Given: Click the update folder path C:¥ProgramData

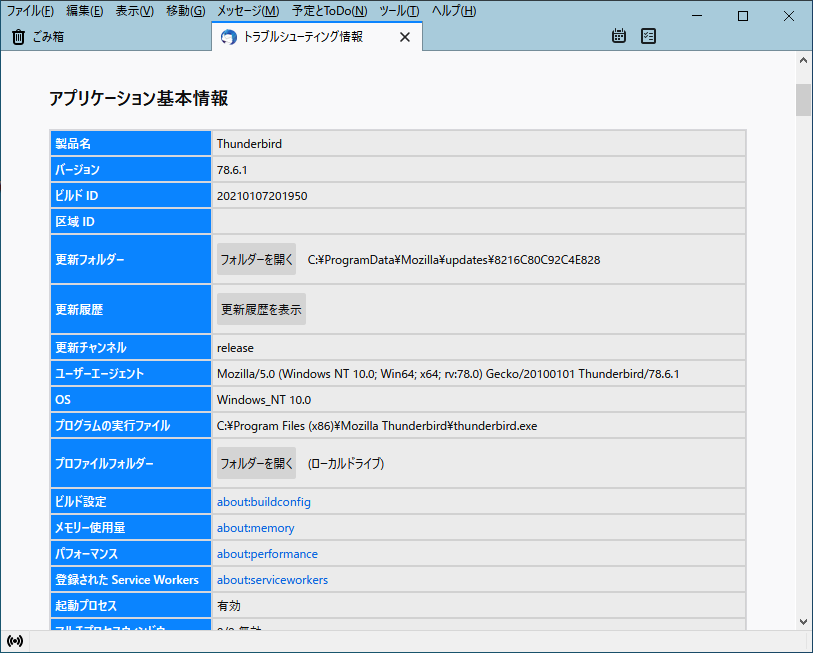Looking at the screenshot, I should click(x=454, y=259).
